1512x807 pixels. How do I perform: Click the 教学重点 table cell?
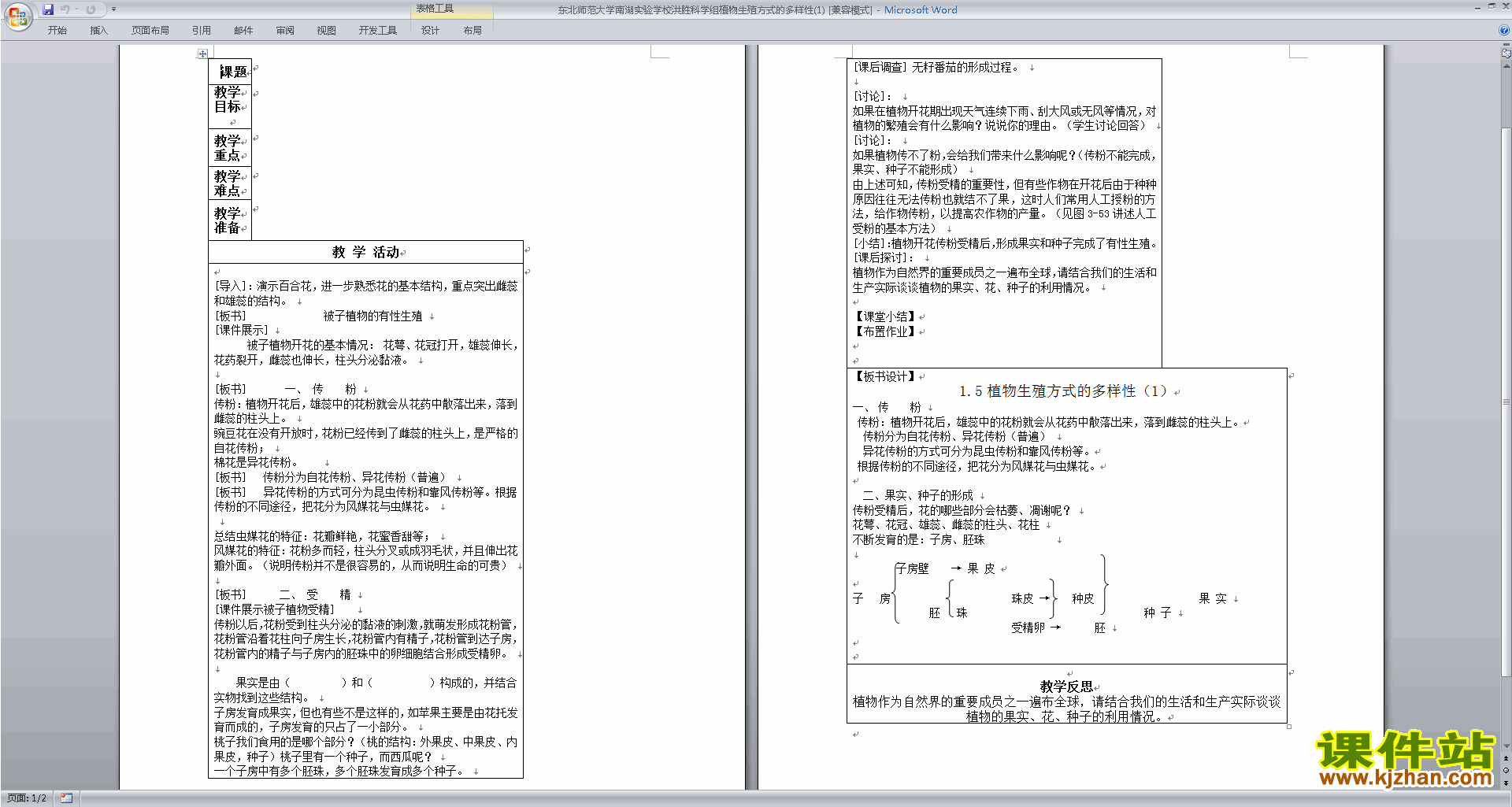point(230,147)
